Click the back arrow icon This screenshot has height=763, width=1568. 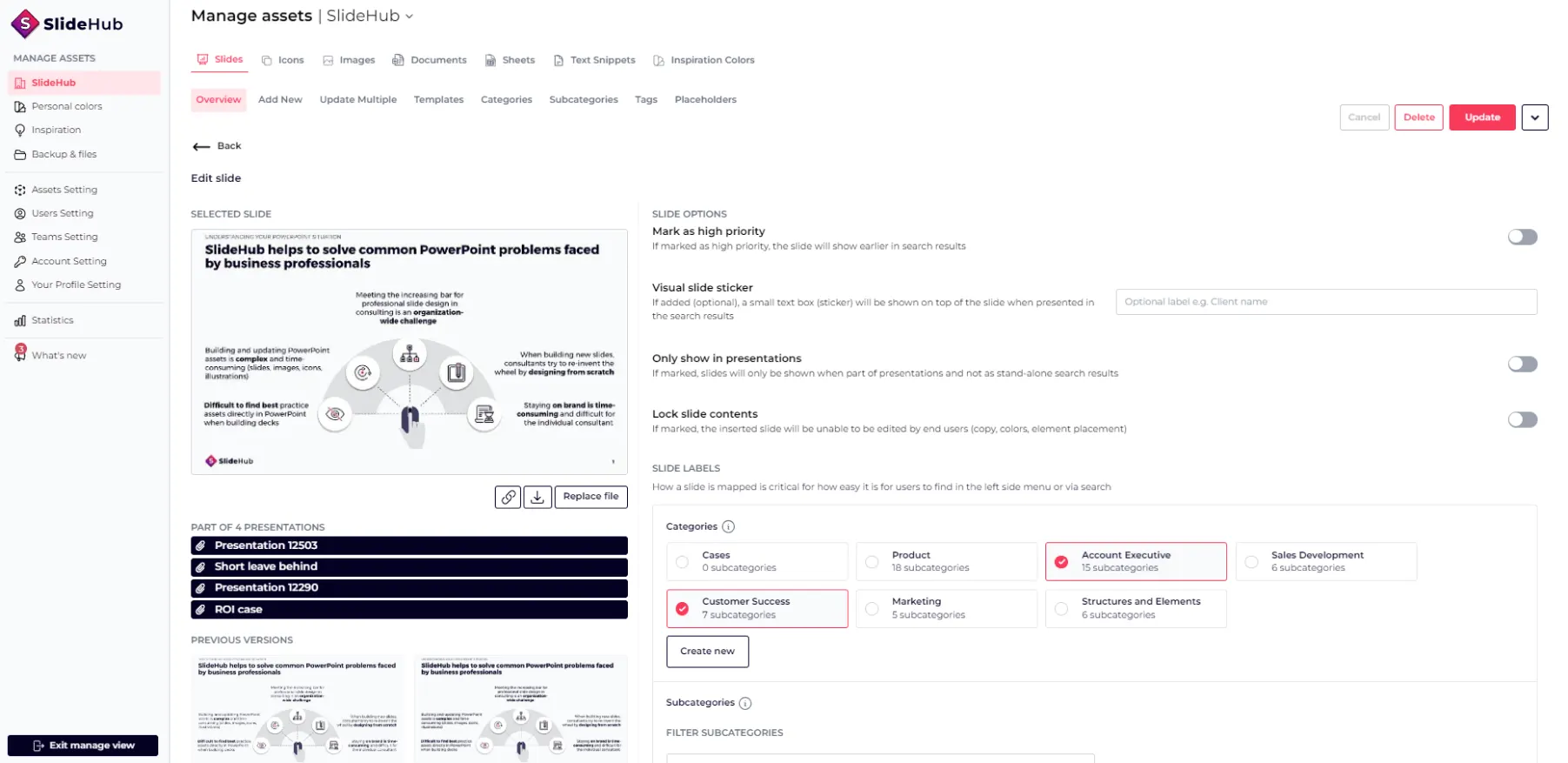tap(201, 146)
